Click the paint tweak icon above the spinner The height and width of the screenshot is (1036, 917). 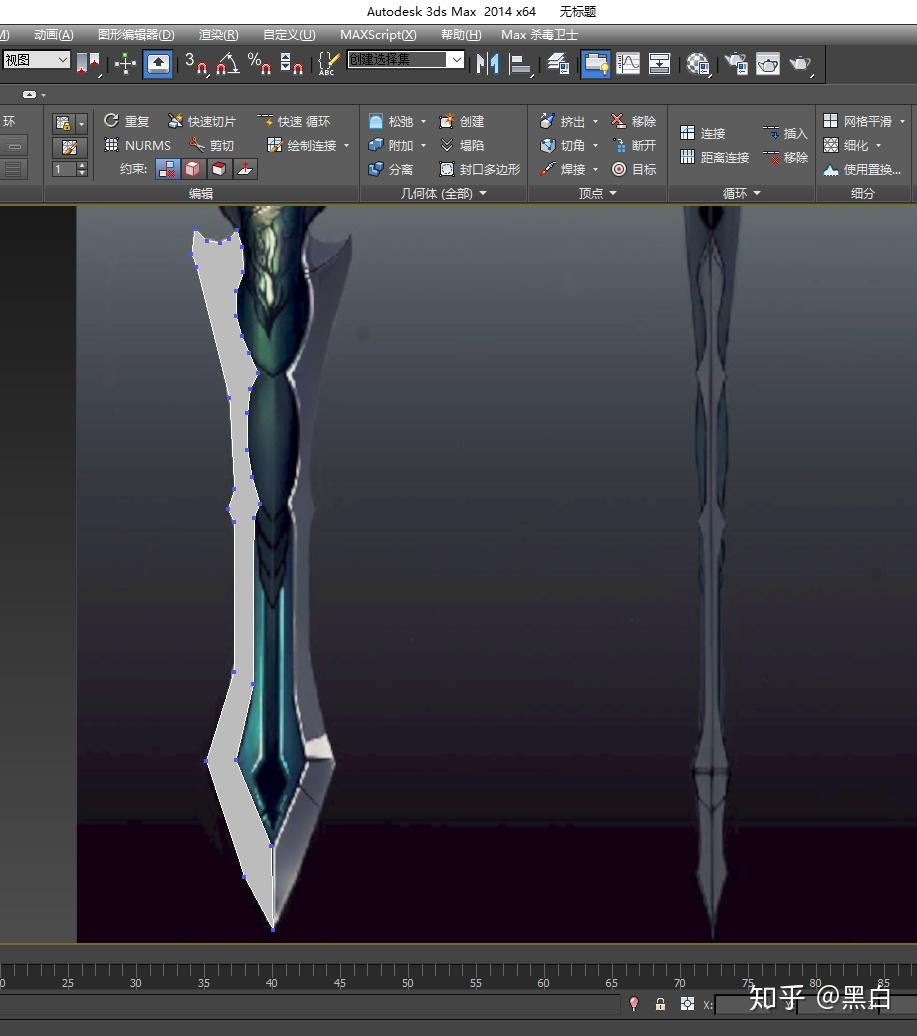69,147
